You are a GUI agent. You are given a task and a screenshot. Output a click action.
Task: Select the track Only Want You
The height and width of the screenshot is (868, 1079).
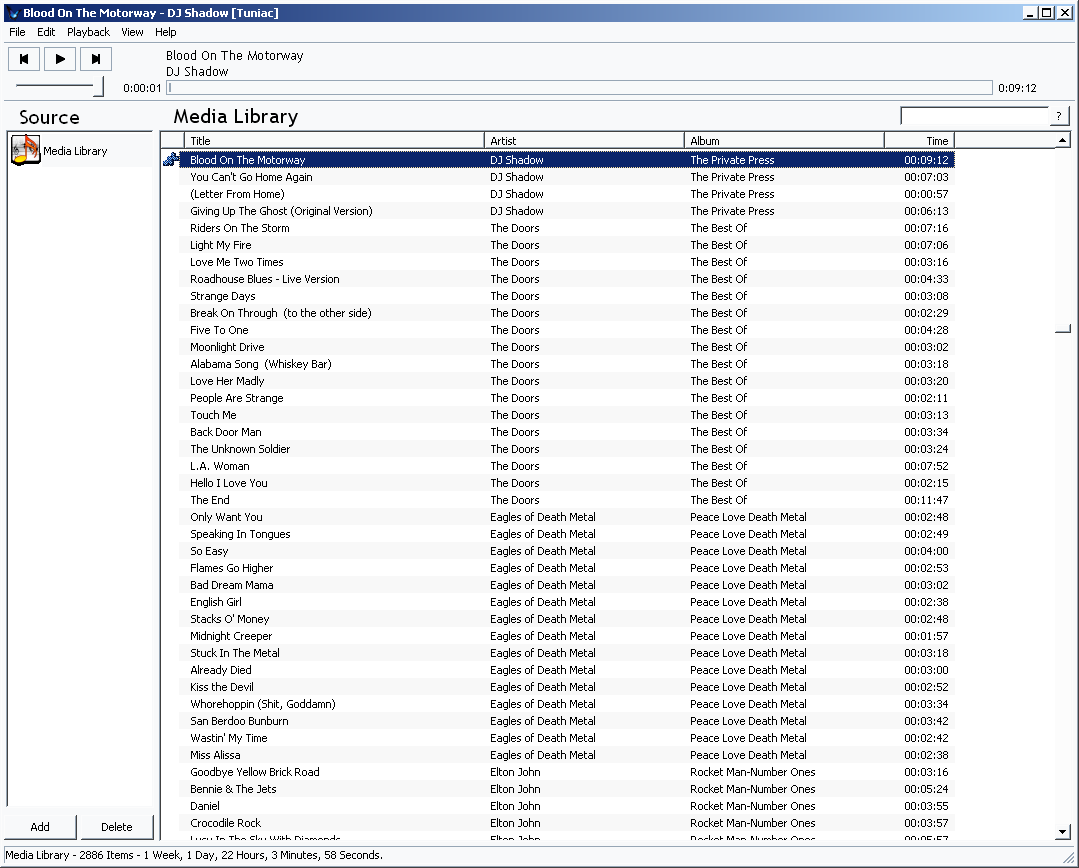tap(568, 517)
